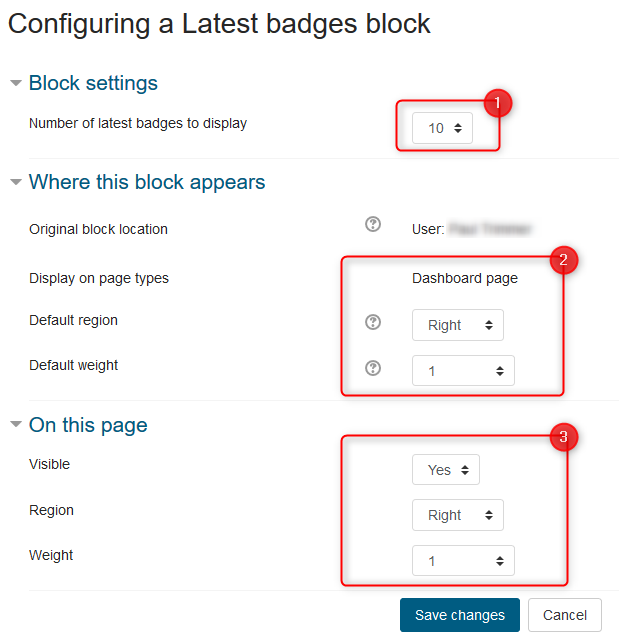Viewport: 619px width, 642px height.
Task: Click the Save changes button
Action: click(x=460, y=615)
